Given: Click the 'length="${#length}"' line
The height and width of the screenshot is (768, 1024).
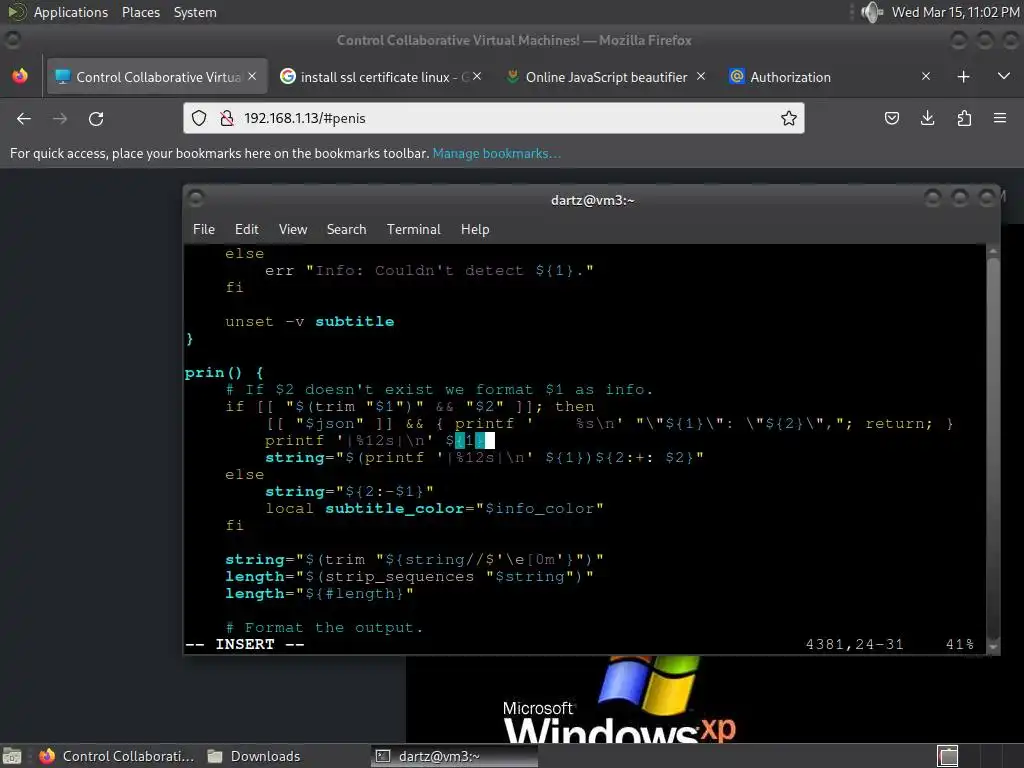Looking at the screenshot, I should coord(319,594).
